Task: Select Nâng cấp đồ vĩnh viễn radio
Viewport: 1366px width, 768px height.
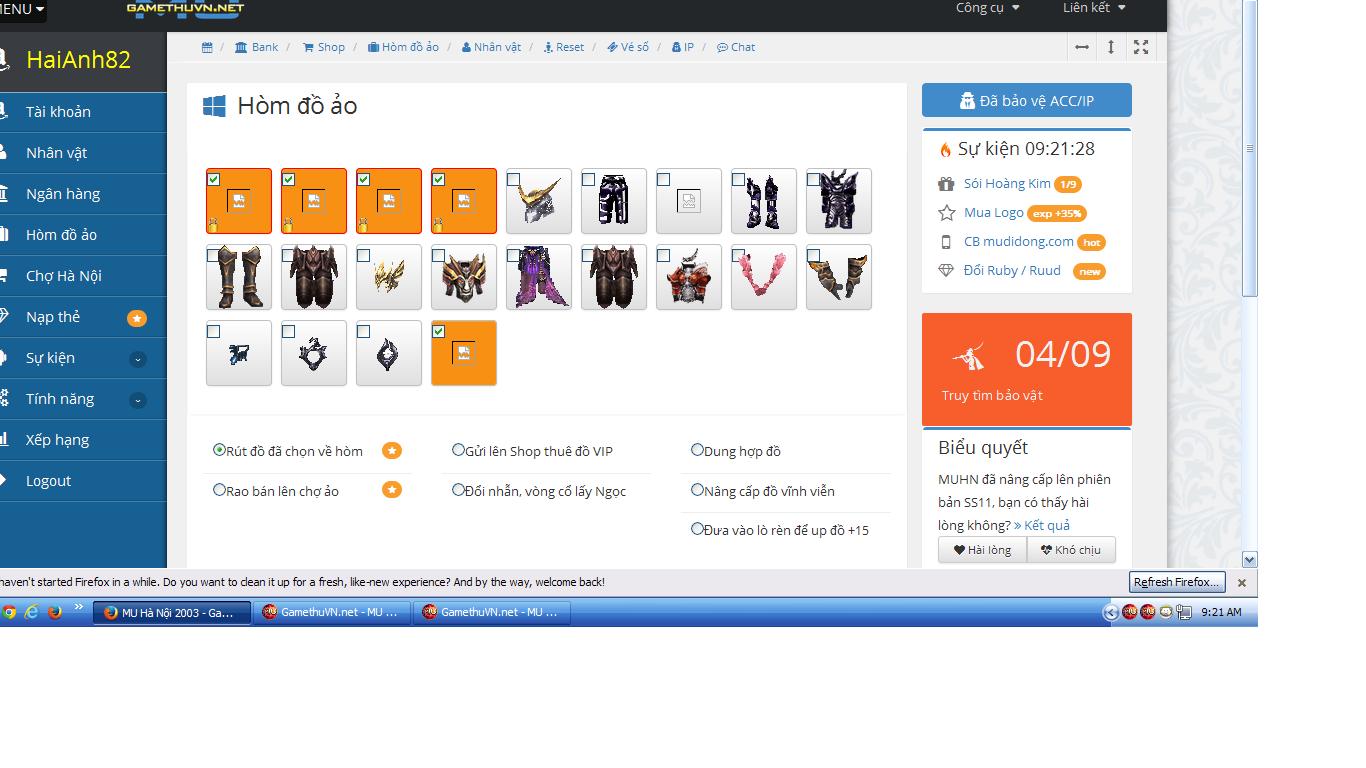Action: [x=698, y=490]
